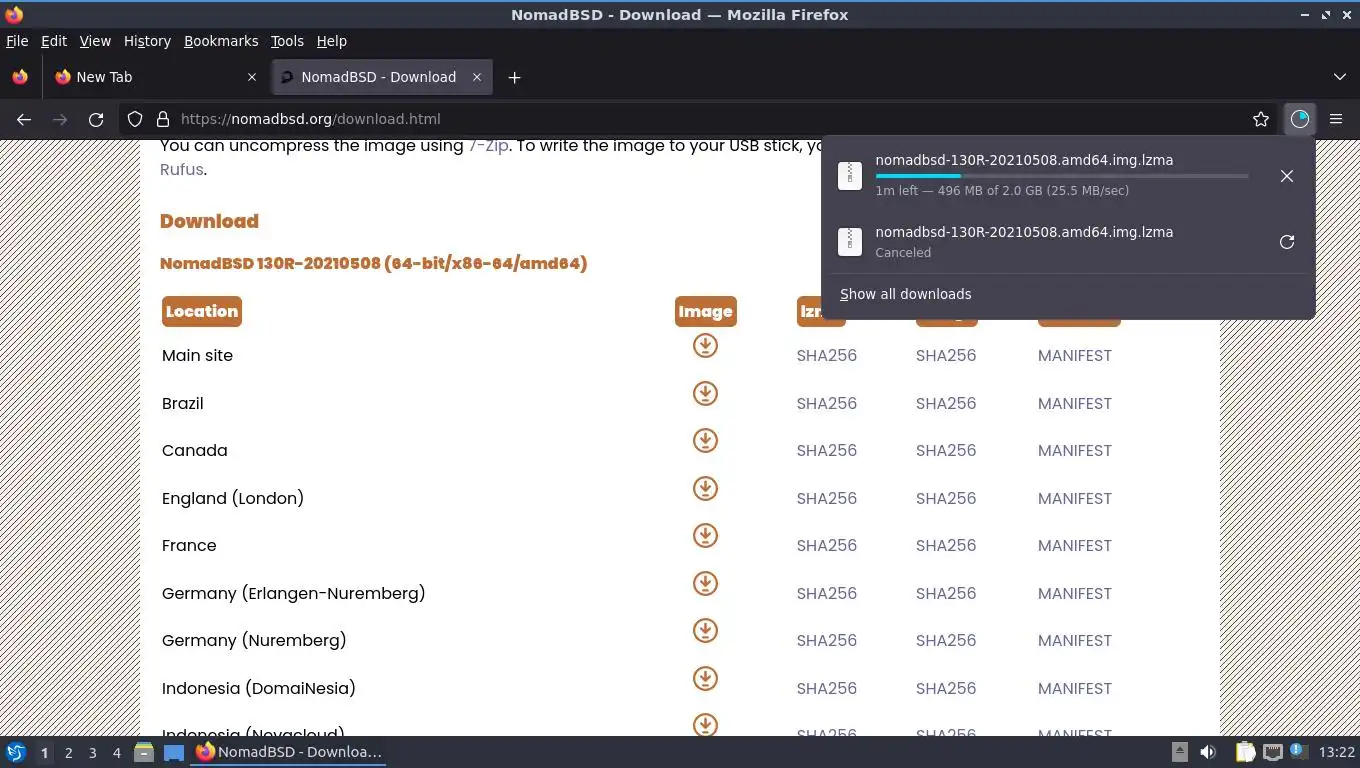Viewport: 1360px width, 768px height.
Task: Cancel the active nomadbsd download
Action: tap(1287, 176)
